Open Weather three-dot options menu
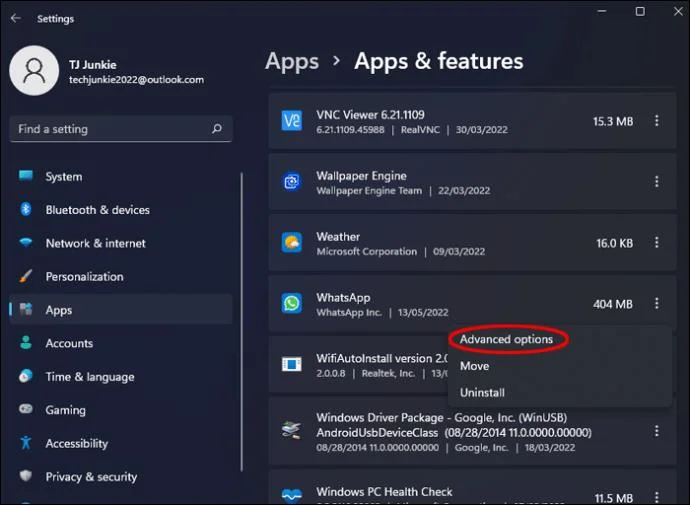The image size is (690, 505). [x=656, y=242]
